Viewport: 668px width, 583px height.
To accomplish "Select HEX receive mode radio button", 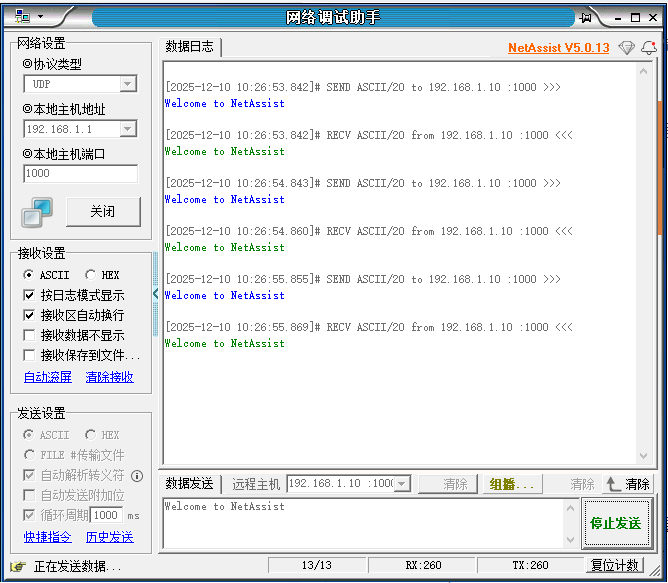I will [x=90, y=275].
